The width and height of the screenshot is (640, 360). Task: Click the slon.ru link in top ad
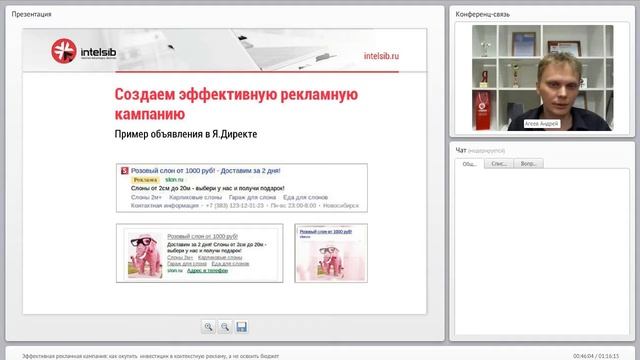pos(174,180)
